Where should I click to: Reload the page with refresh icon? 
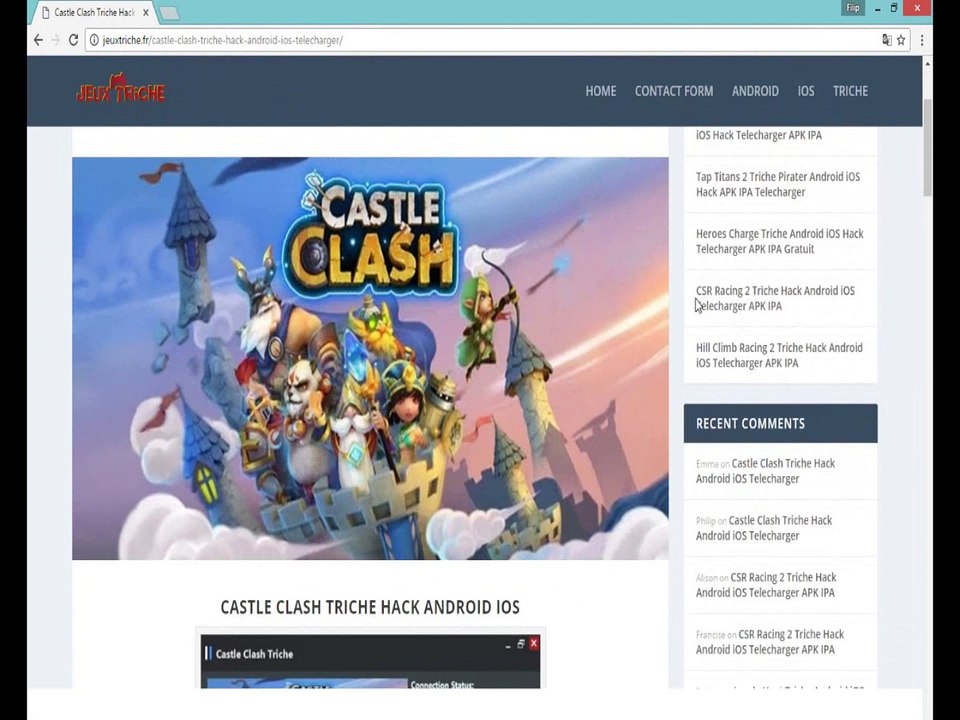click(x=73, y=40)
